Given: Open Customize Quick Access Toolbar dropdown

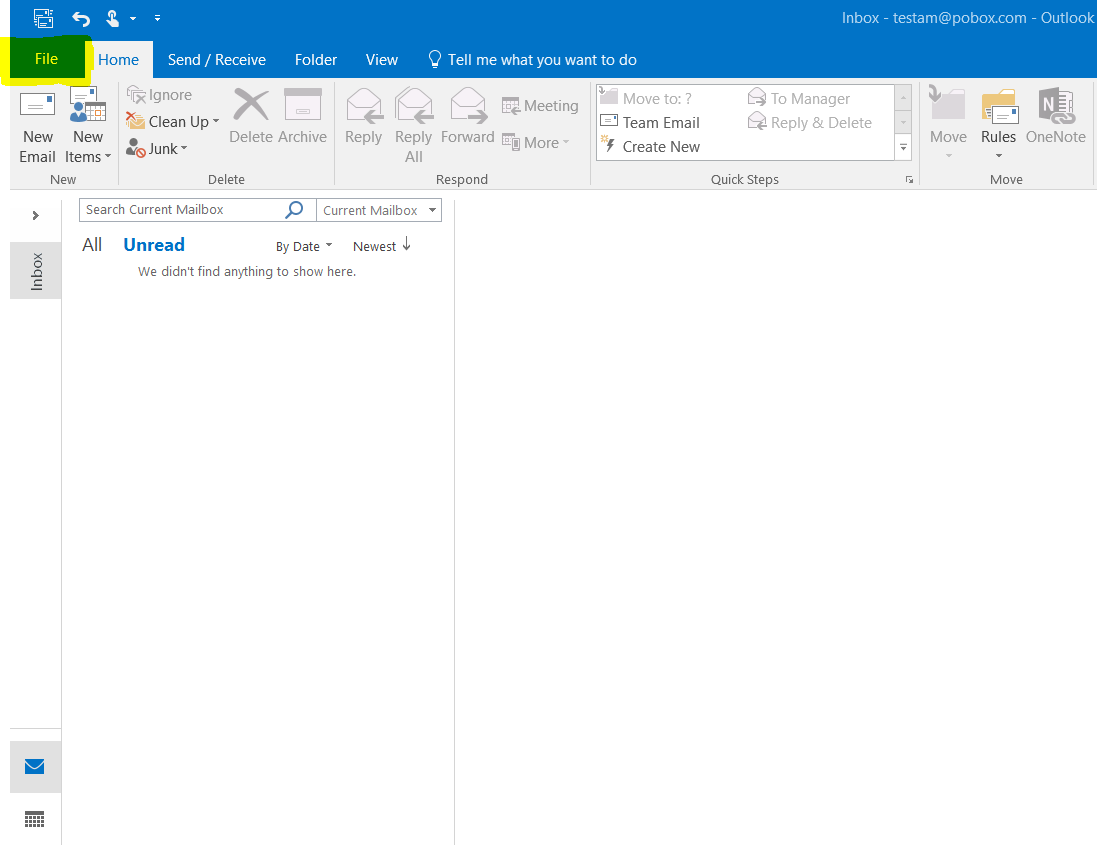Looking at the screenshot, I should coord(157,18).
